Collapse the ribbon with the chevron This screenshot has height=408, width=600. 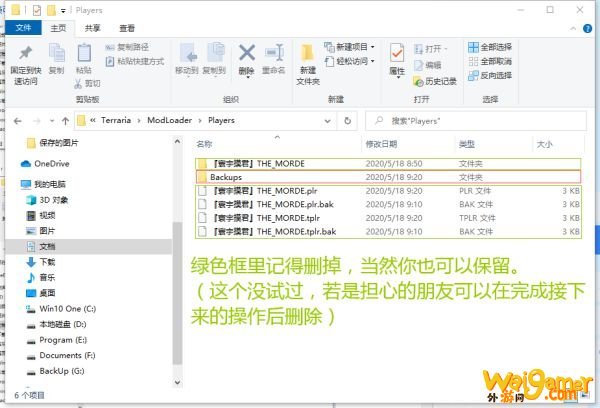tap(573, 28)
